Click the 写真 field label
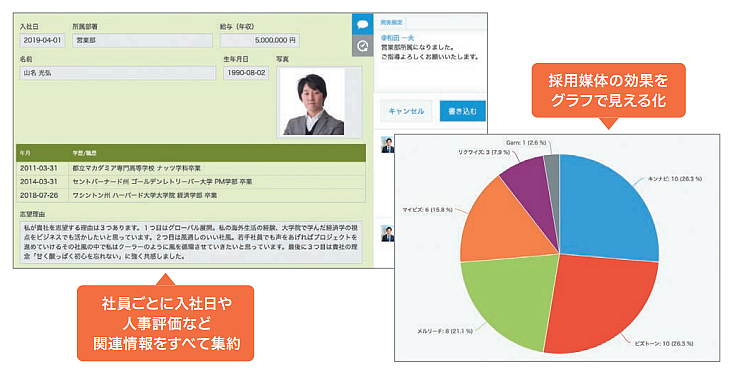Viewport: 732px width, 376px height. 282,59
